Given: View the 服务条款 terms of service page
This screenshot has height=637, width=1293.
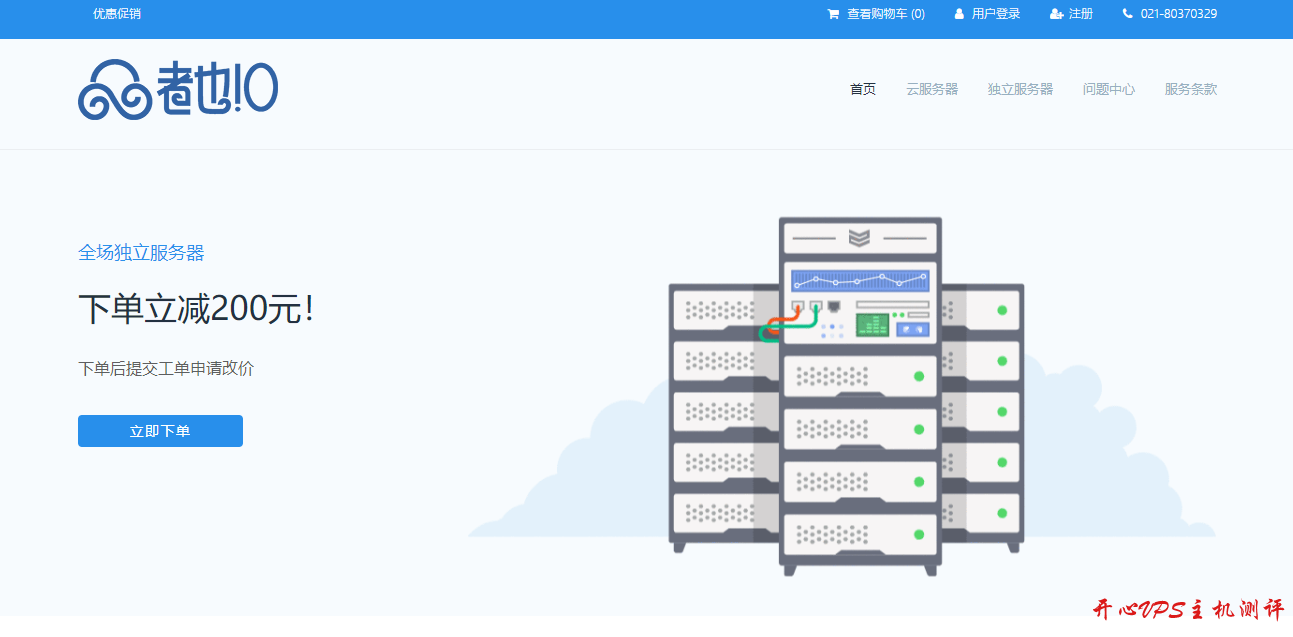Looking at the screenshot, I should tap(1190, 89).
